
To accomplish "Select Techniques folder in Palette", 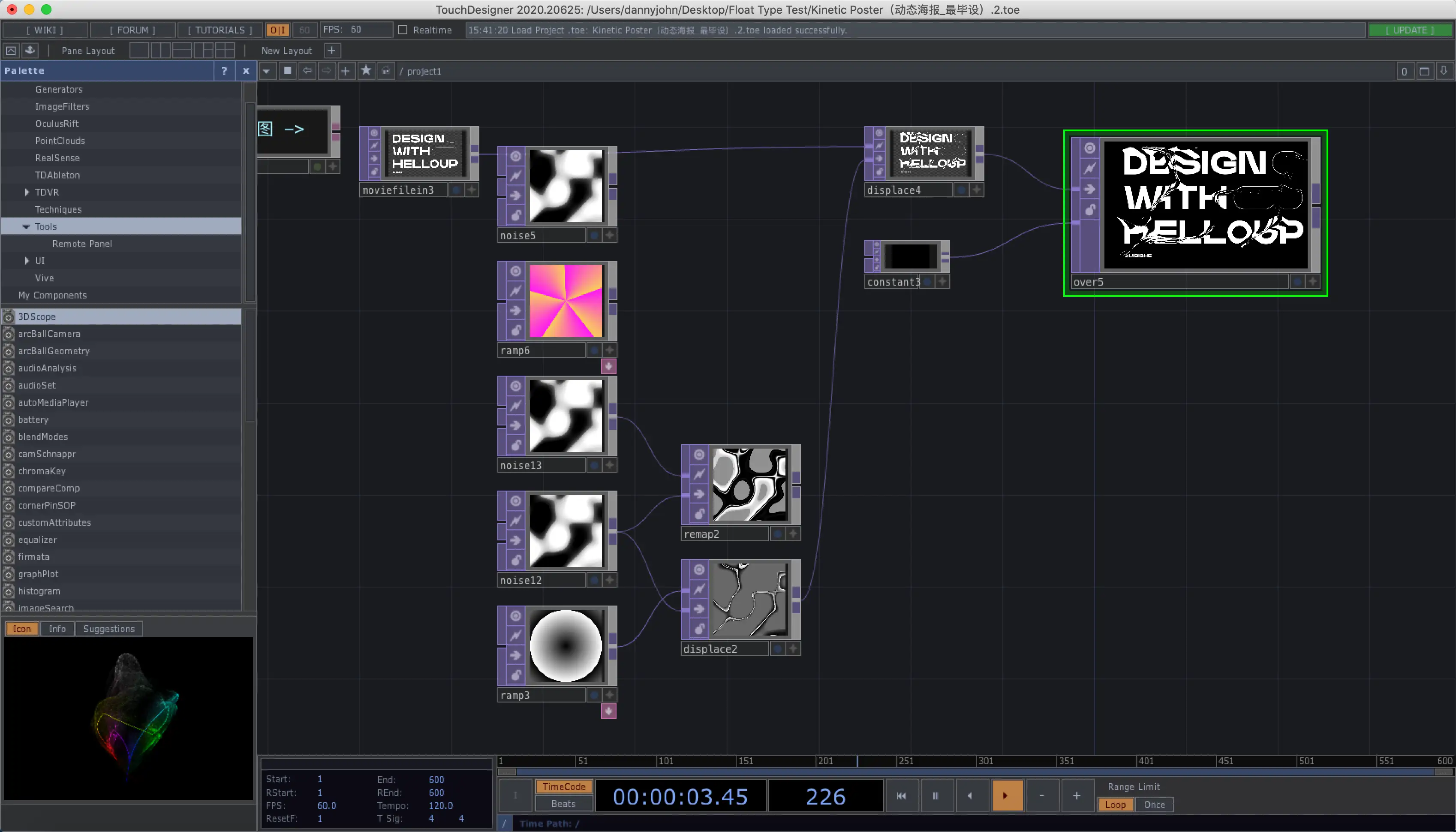I will 58,209.
